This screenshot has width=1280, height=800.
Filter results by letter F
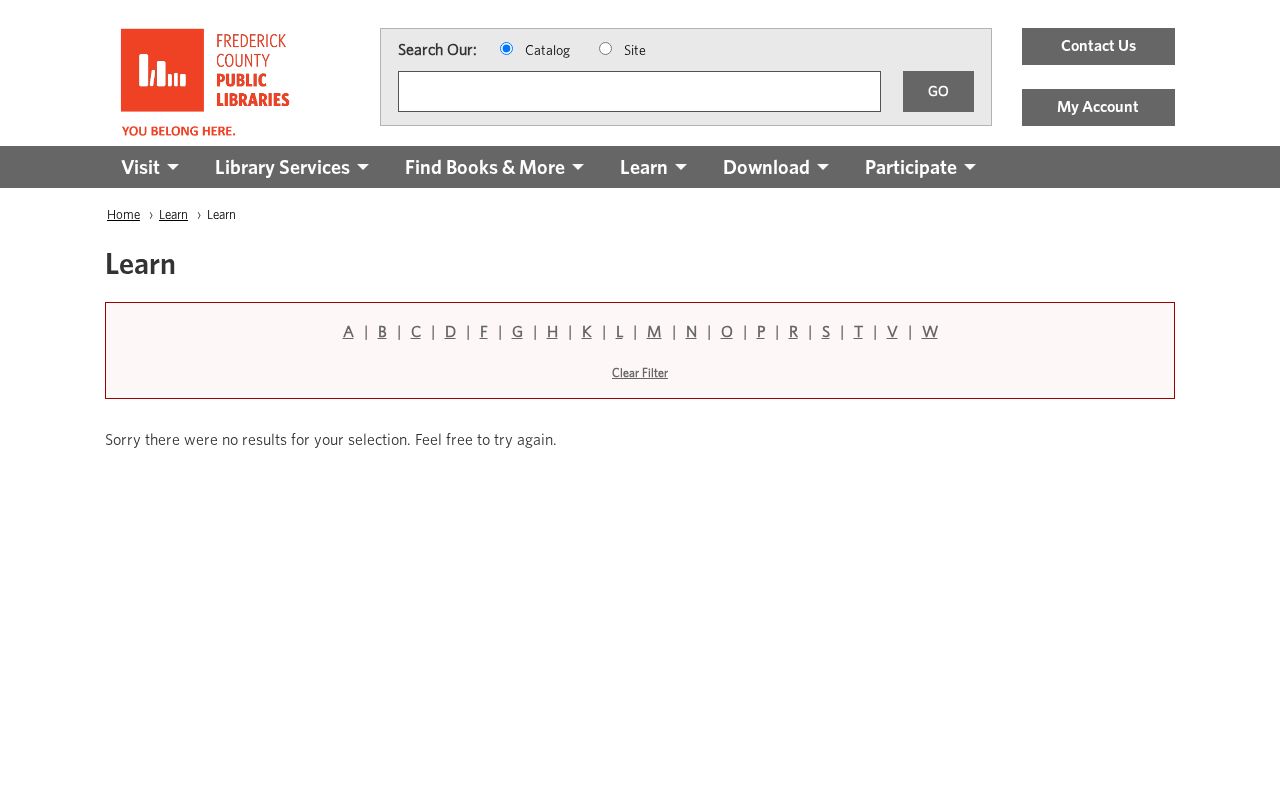click(484, 332)
